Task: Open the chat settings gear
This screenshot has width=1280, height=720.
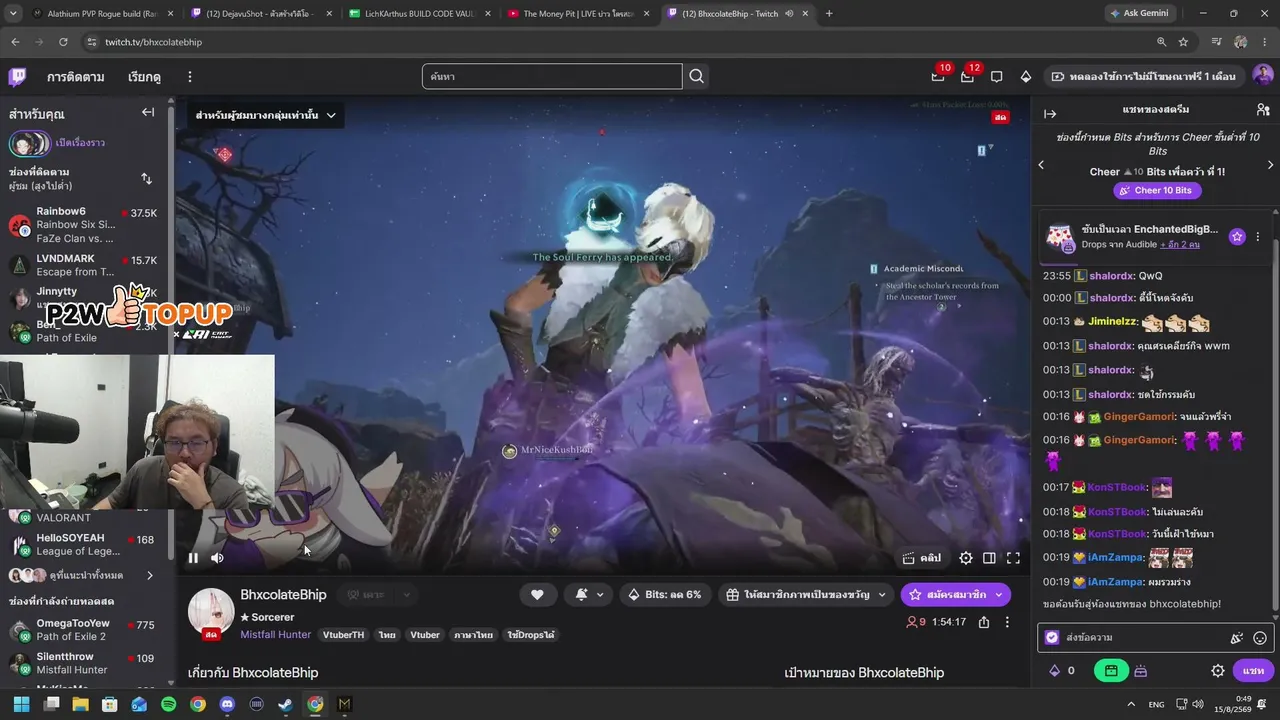Action: [x=1218, y=671]
